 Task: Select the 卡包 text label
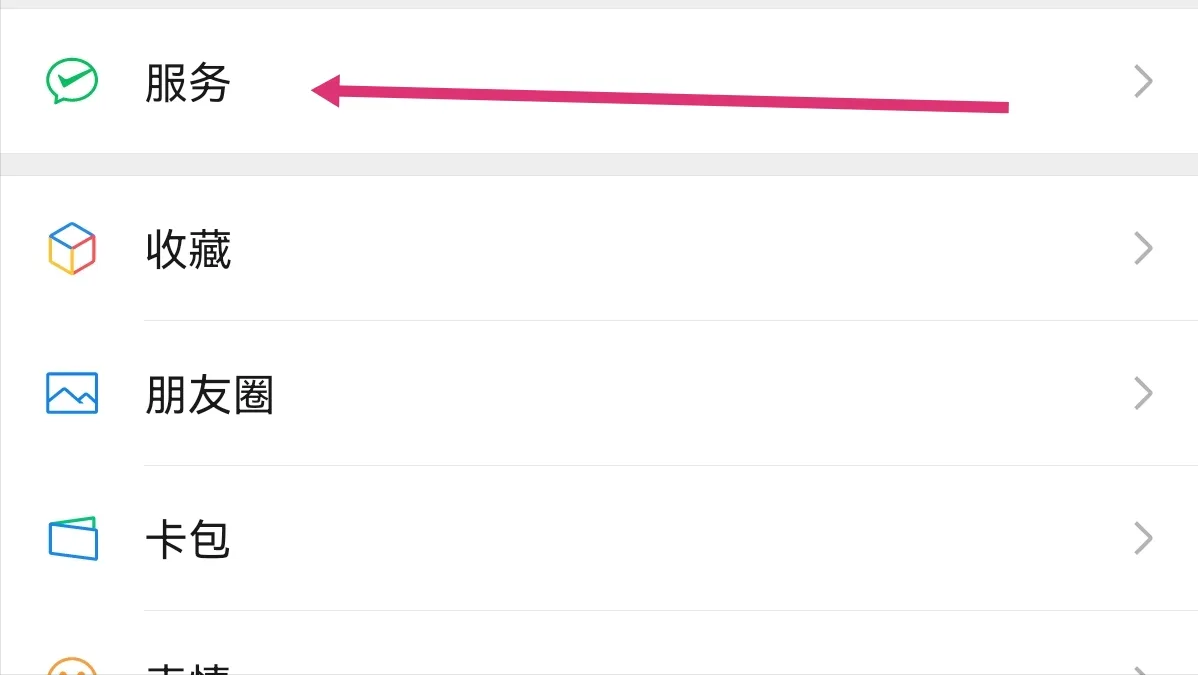(188, 540)
